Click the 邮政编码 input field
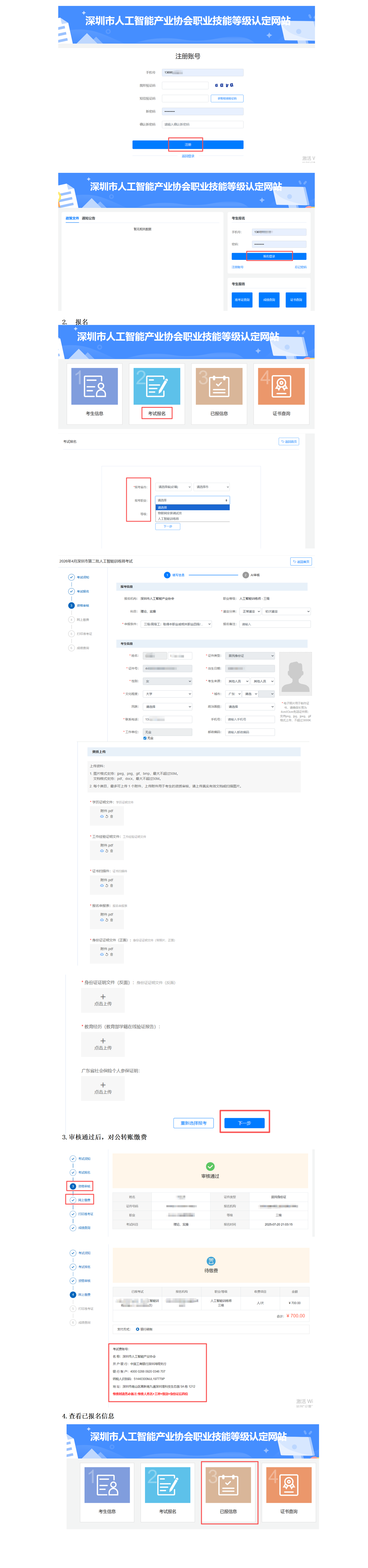Screen dimensions: 368x1568 [250, 732]
